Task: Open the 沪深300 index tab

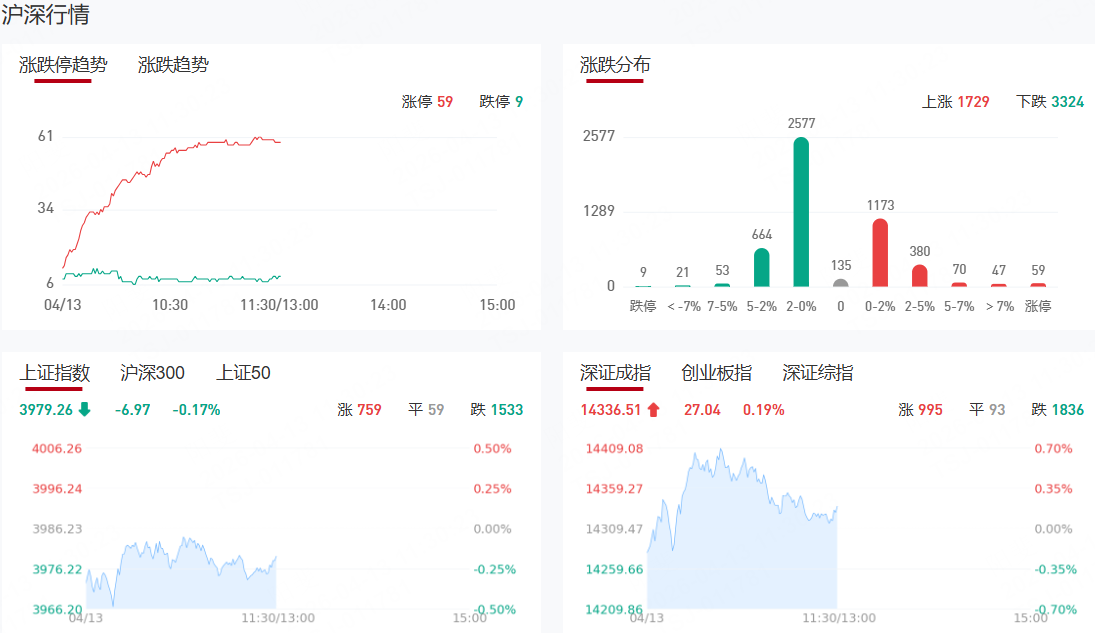Action: [x=152, y=373]
